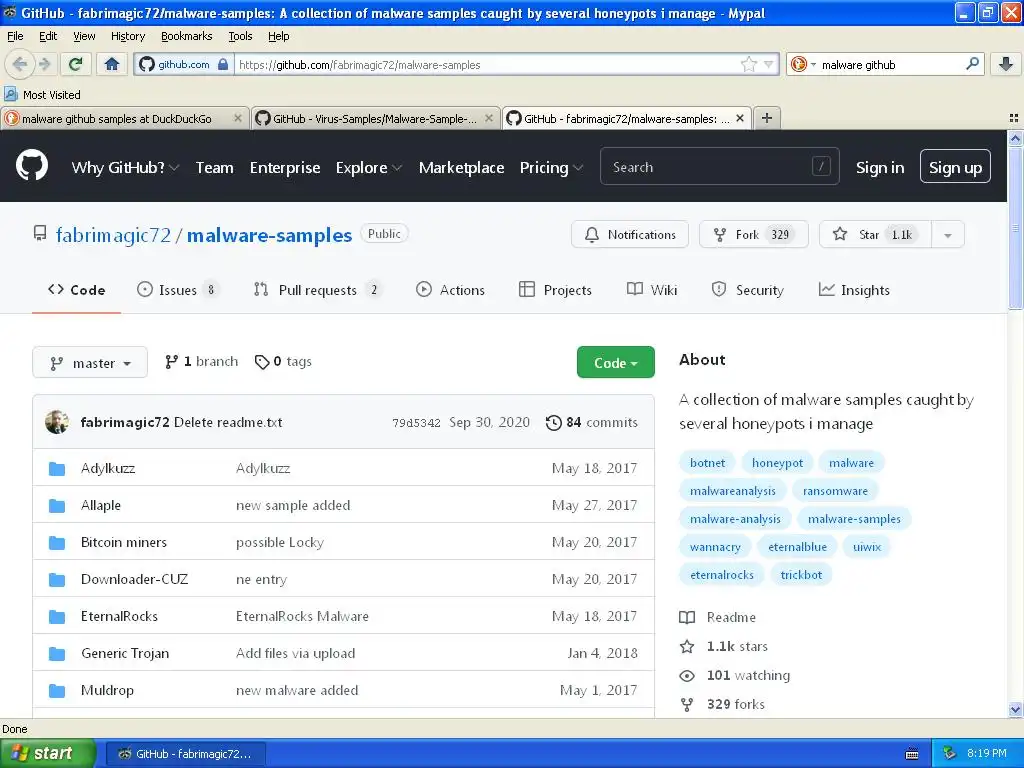Click the wannacry topic tag
Screen dimensions: 1024x768
(715, 547)
